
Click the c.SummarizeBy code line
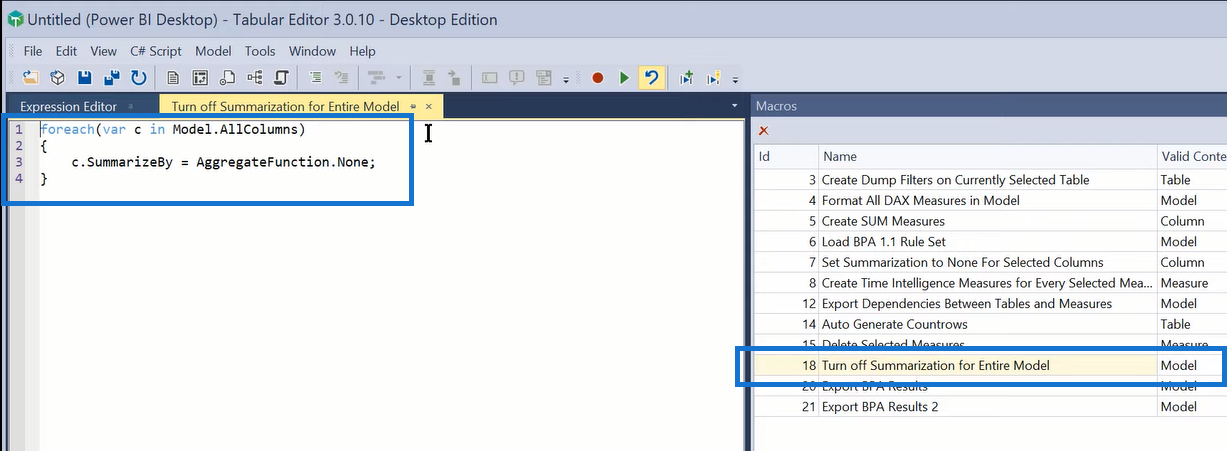[224, 162]
